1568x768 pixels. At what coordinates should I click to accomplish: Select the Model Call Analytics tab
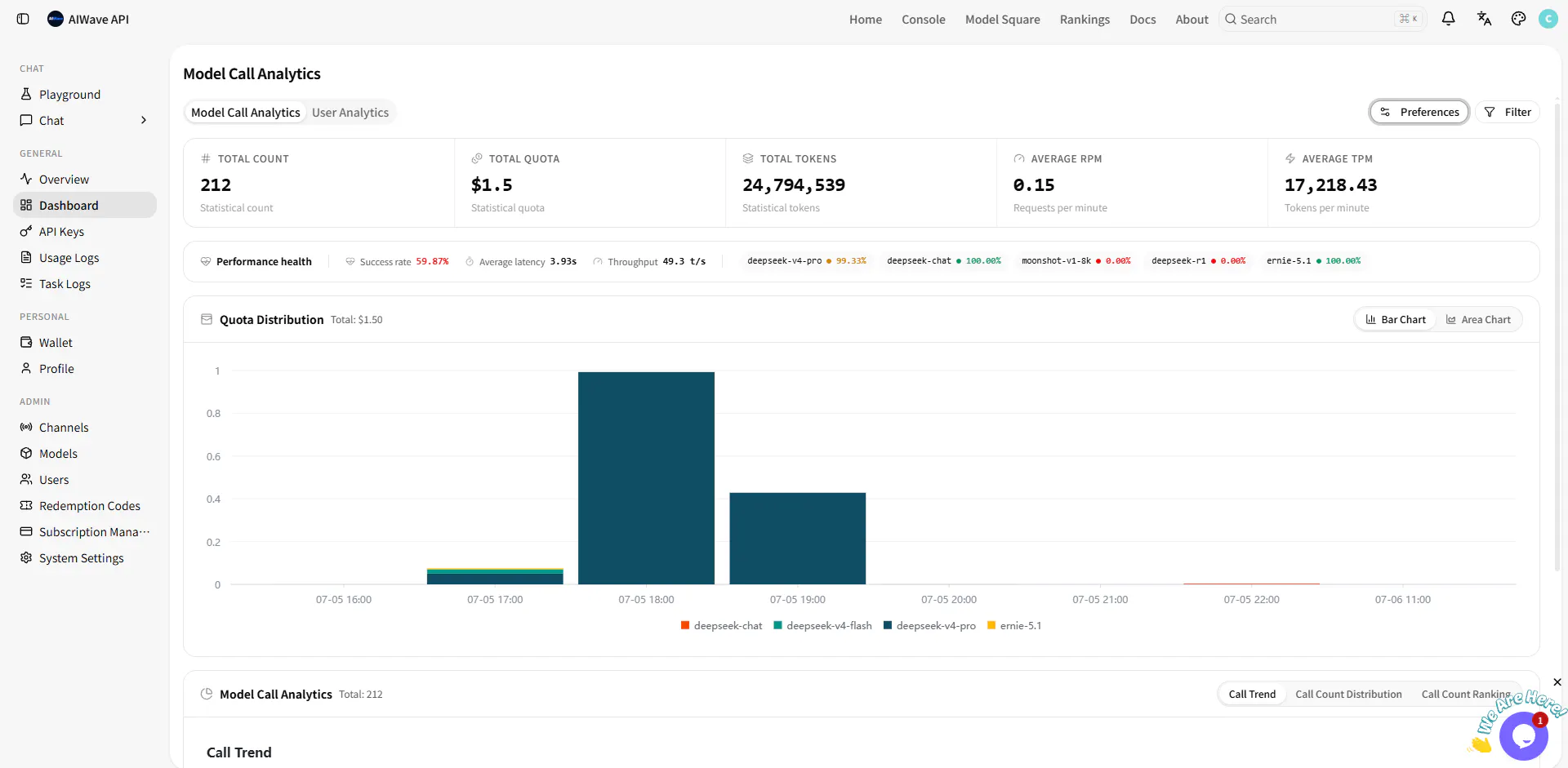pos(246,113)
